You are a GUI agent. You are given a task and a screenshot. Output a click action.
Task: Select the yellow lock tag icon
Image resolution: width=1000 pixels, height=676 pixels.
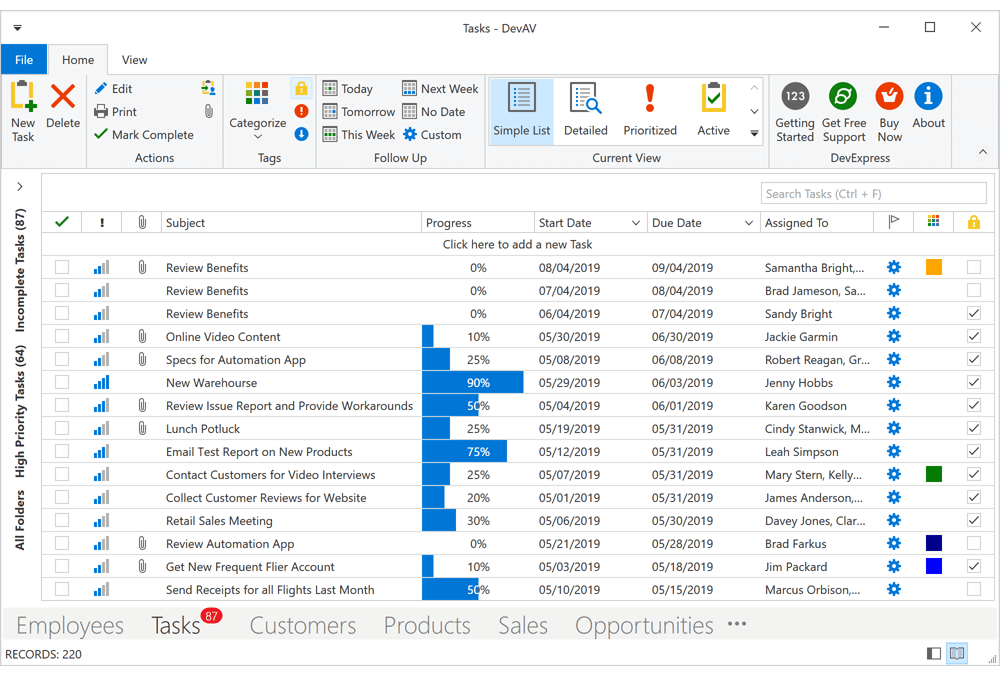(301, 88)
